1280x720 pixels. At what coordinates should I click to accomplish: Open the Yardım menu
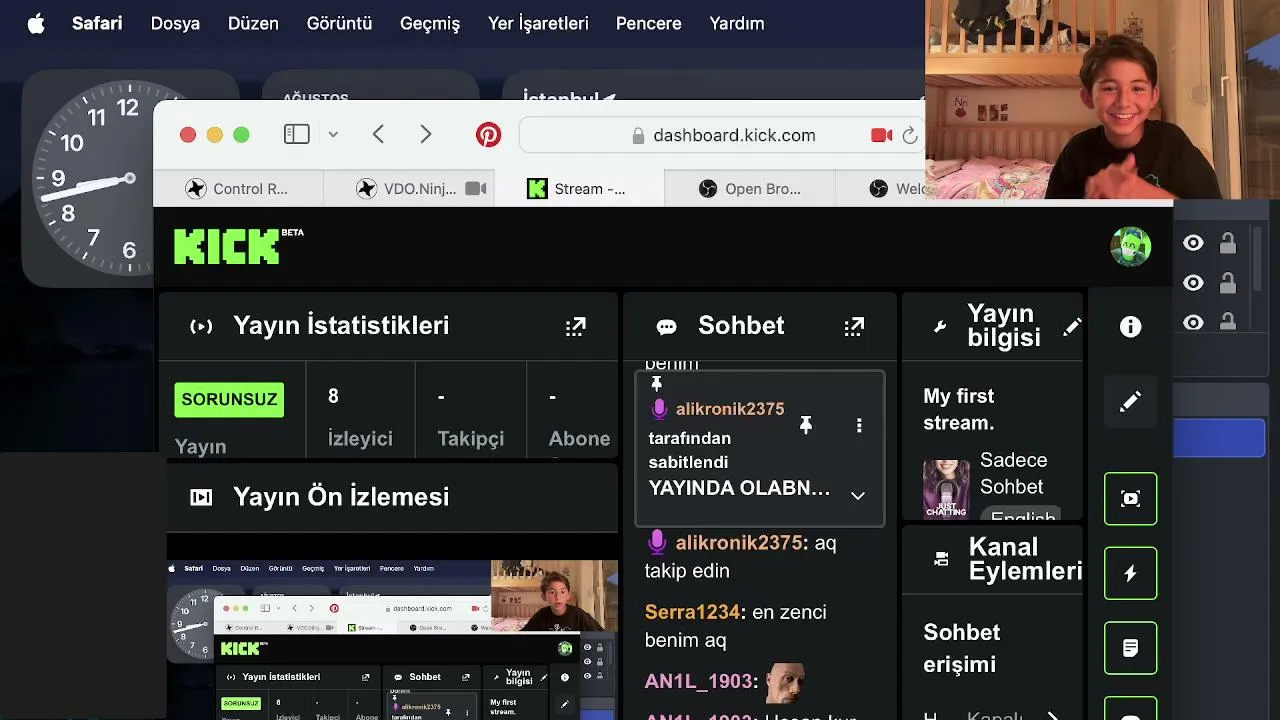click(x=737, y=23)
